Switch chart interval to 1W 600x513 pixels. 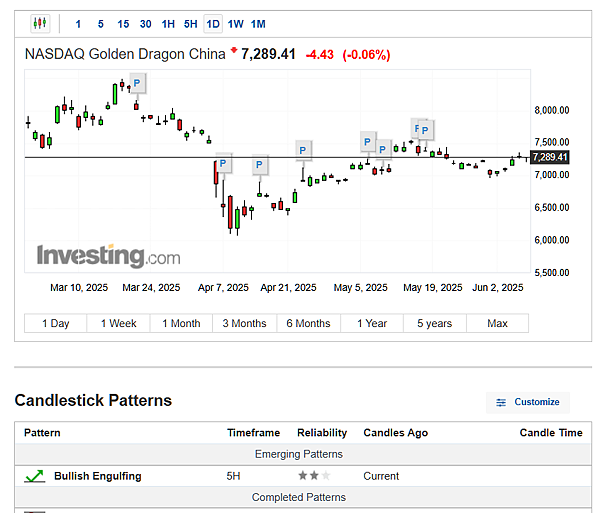click(235, 23)
